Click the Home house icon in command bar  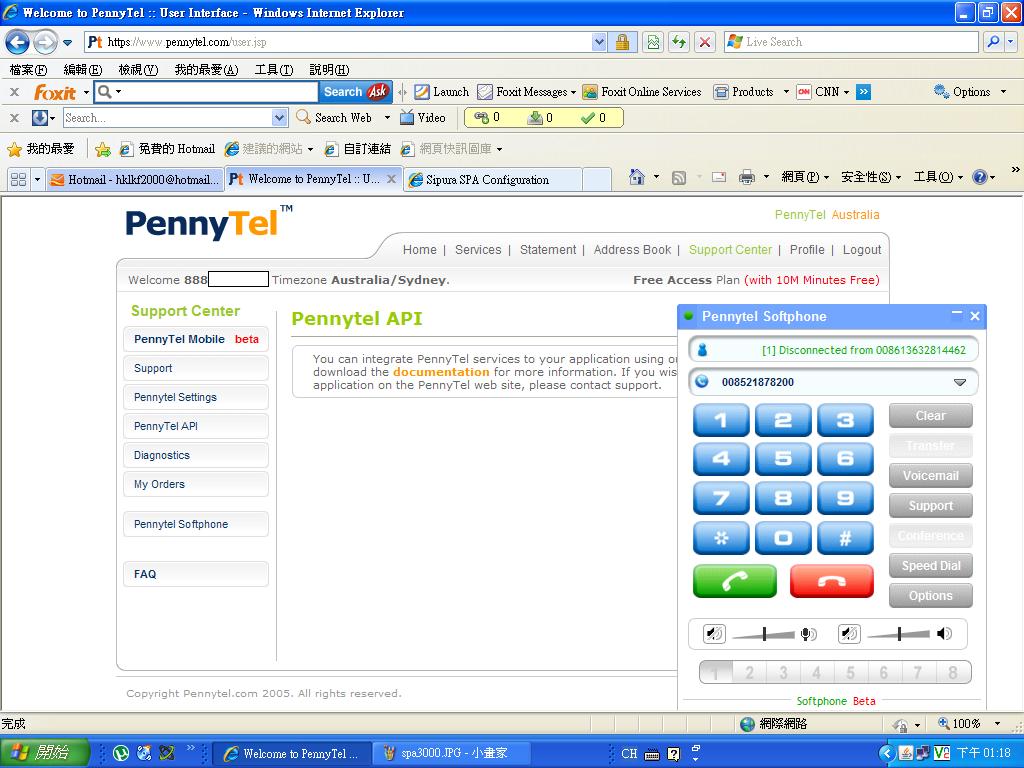pos(637,177)
